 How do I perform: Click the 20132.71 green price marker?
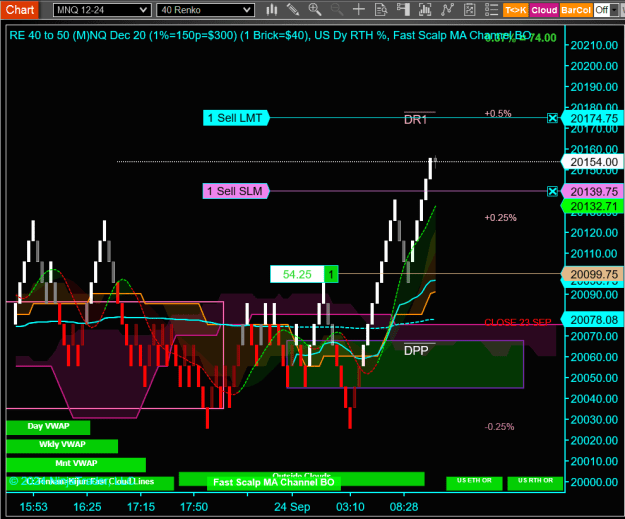[x=593, y=206]
